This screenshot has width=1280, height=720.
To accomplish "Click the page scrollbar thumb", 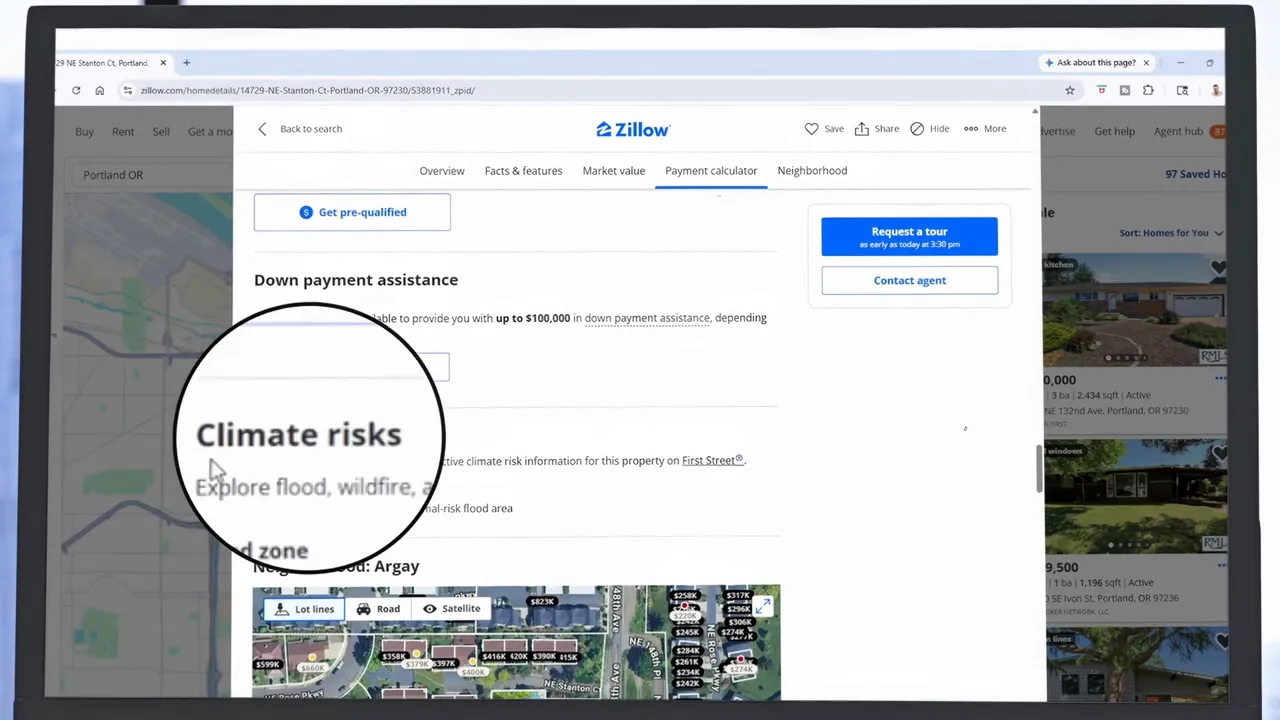I will coord(1039,468).
